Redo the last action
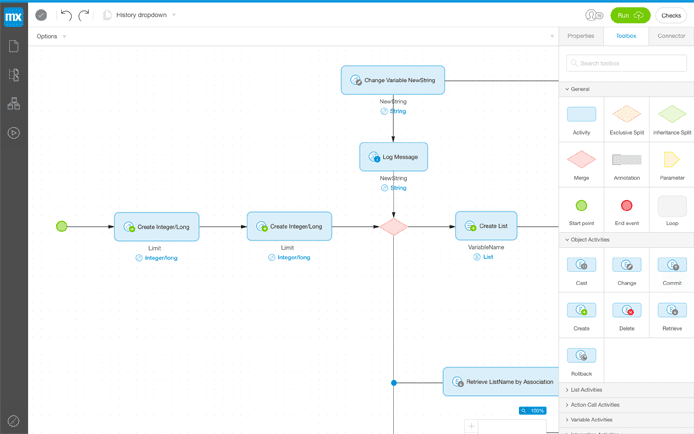The height and width of the screenshot is (434, 694). click(84, 15)
